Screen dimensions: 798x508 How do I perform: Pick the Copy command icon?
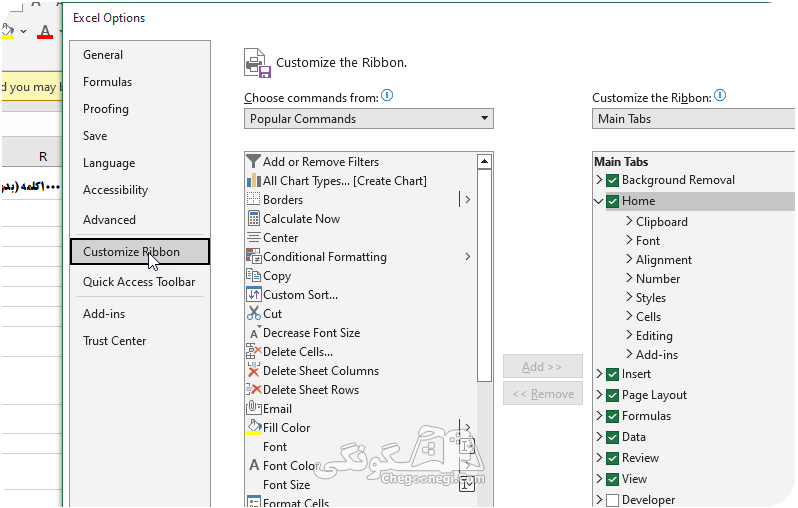[253, 276]
